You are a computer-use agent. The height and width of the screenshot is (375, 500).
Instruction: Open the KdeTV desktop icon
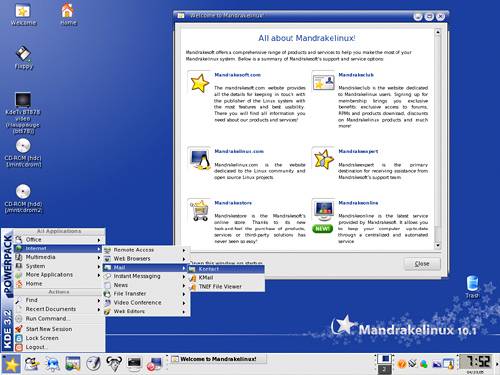coord(23,113)
